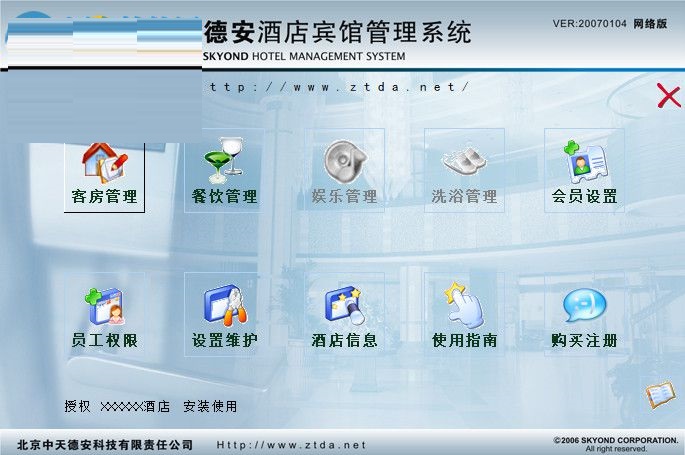Open the Http://www.ztda.net link in the footer

click(292, 444)
